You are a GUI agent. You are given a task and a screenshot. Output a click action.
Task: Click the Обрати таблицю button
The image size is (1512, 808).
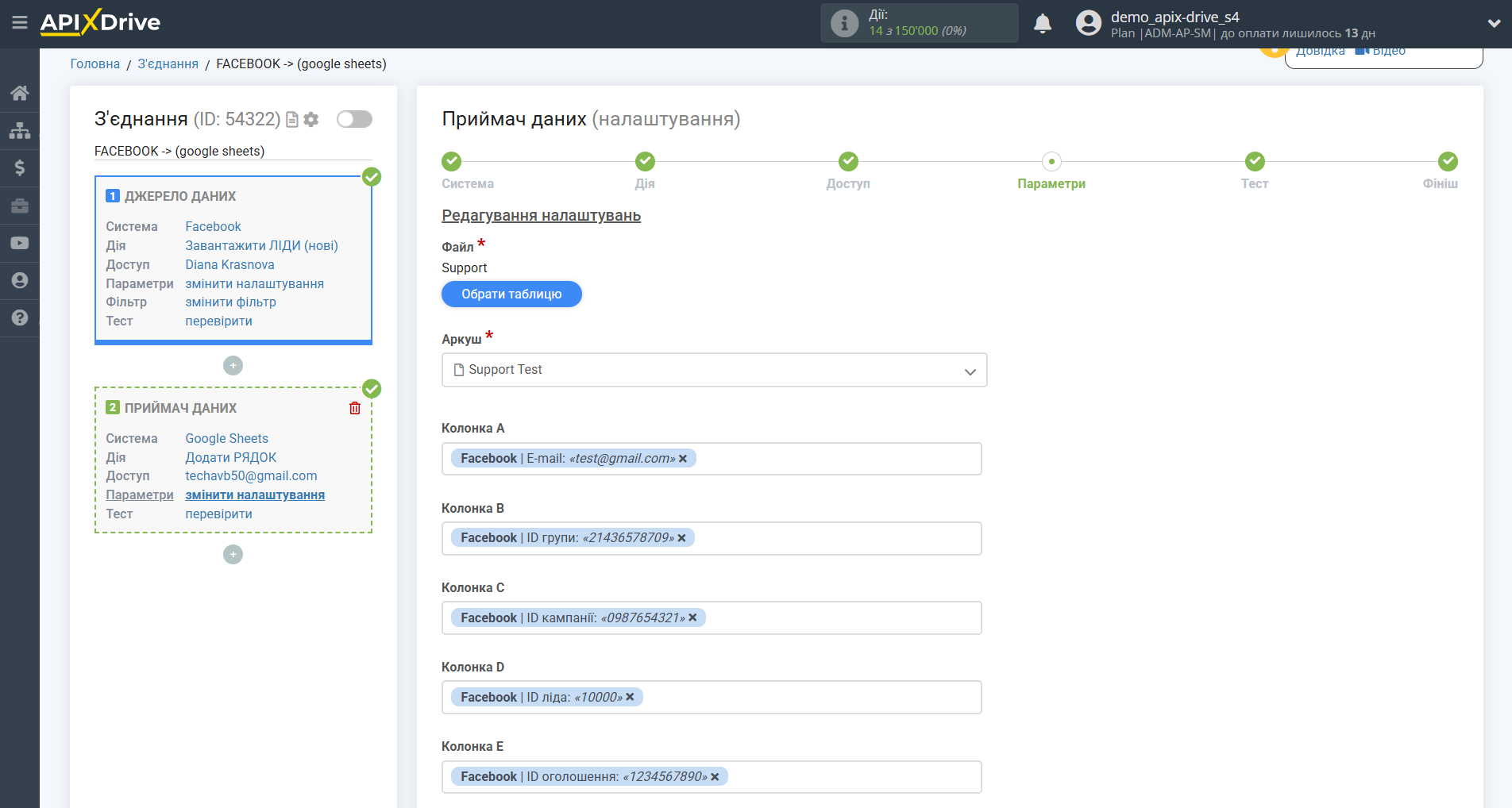511,294
